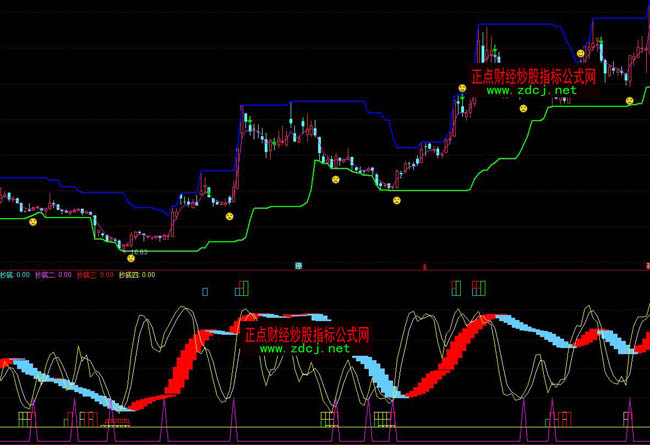Open the www.zdcj.net link in the lower indicator panel

(x=305, y=349)
